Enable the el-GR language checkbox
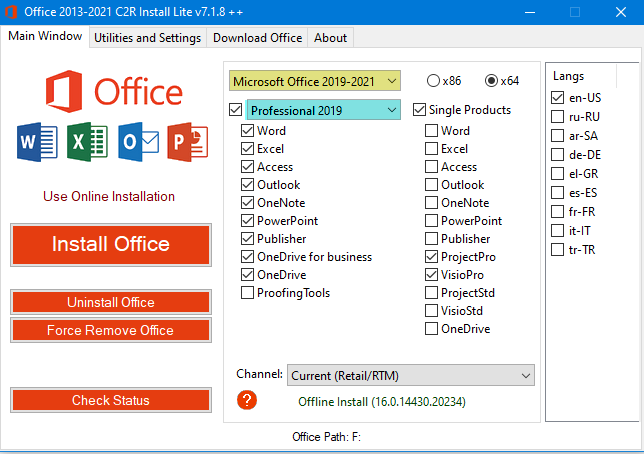Viewport: 644px width, 454px height. 557,173
